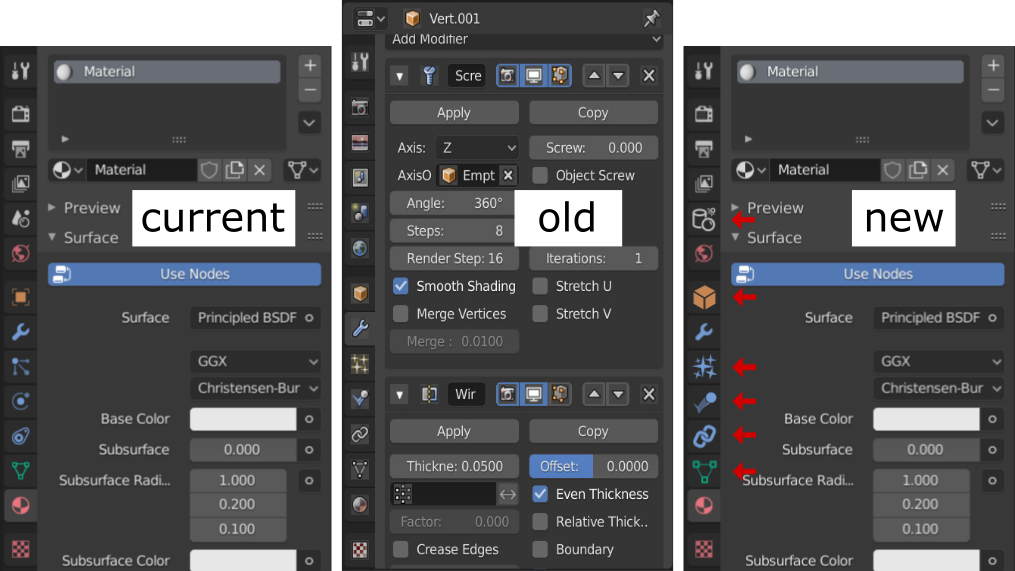This screenshot has width=1015, height=571.
Task: Open Constraints chain tab in old panel
Action: click(360, 433)
